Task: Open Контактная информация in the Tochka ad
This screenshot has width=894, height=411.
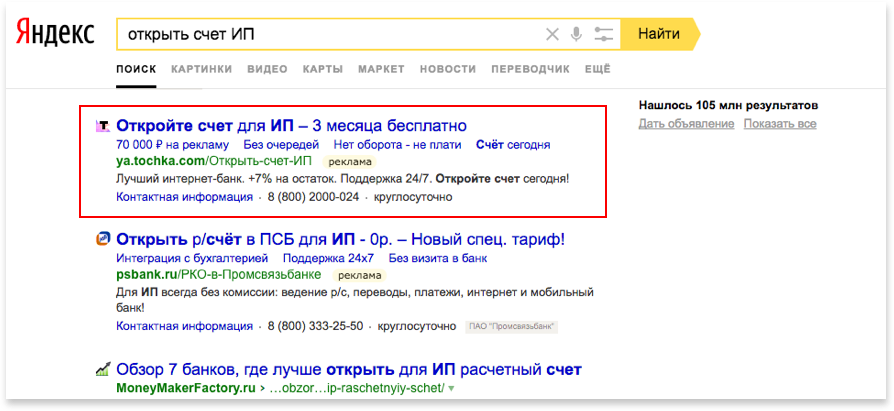Action: (x=184, y=197)
